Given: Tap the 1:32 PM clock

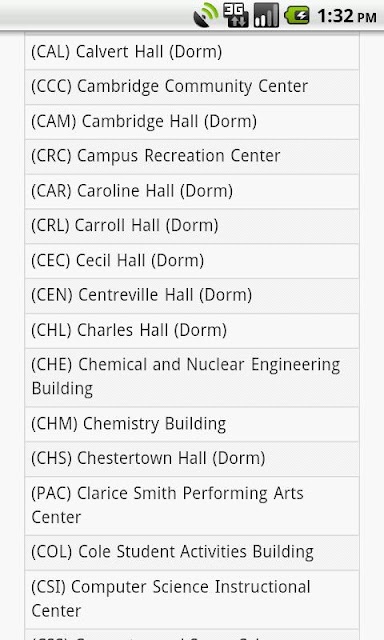Looking at the screenshot, I should point(346,16).
